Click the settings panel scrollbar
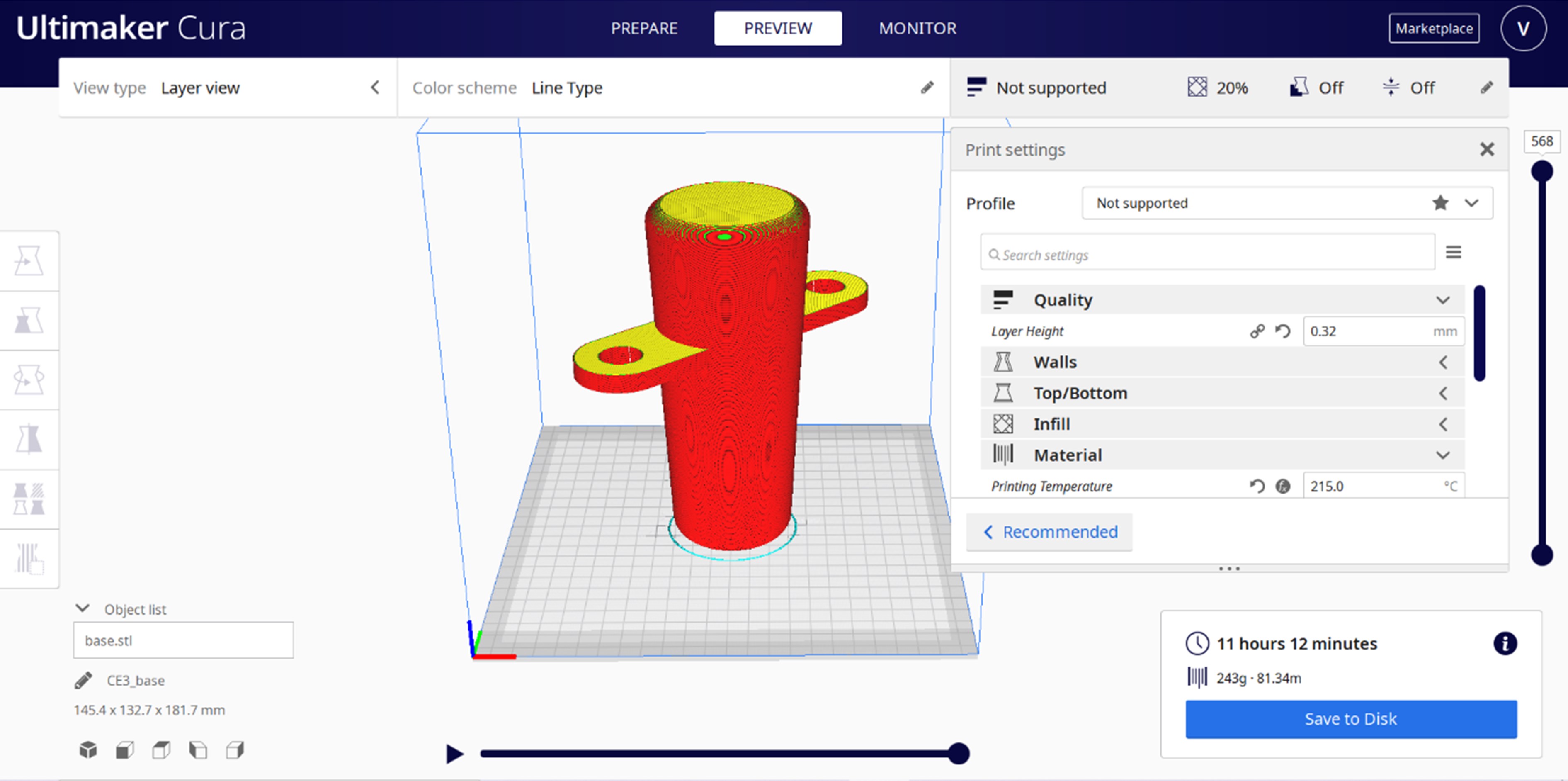Viewport: 1568px width, 781px height. tap(1479, 333)
